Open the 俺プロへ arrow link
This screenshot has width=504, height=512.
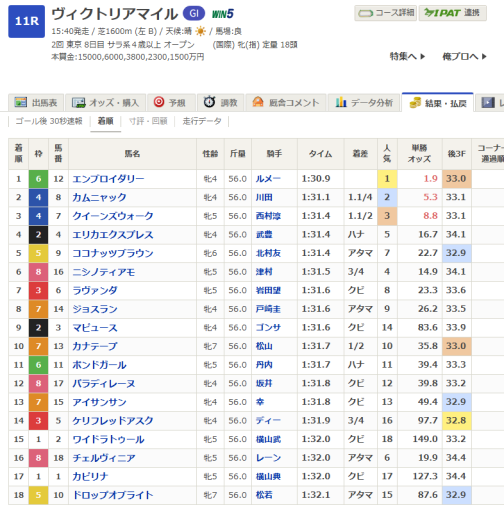tap(464, 56)
